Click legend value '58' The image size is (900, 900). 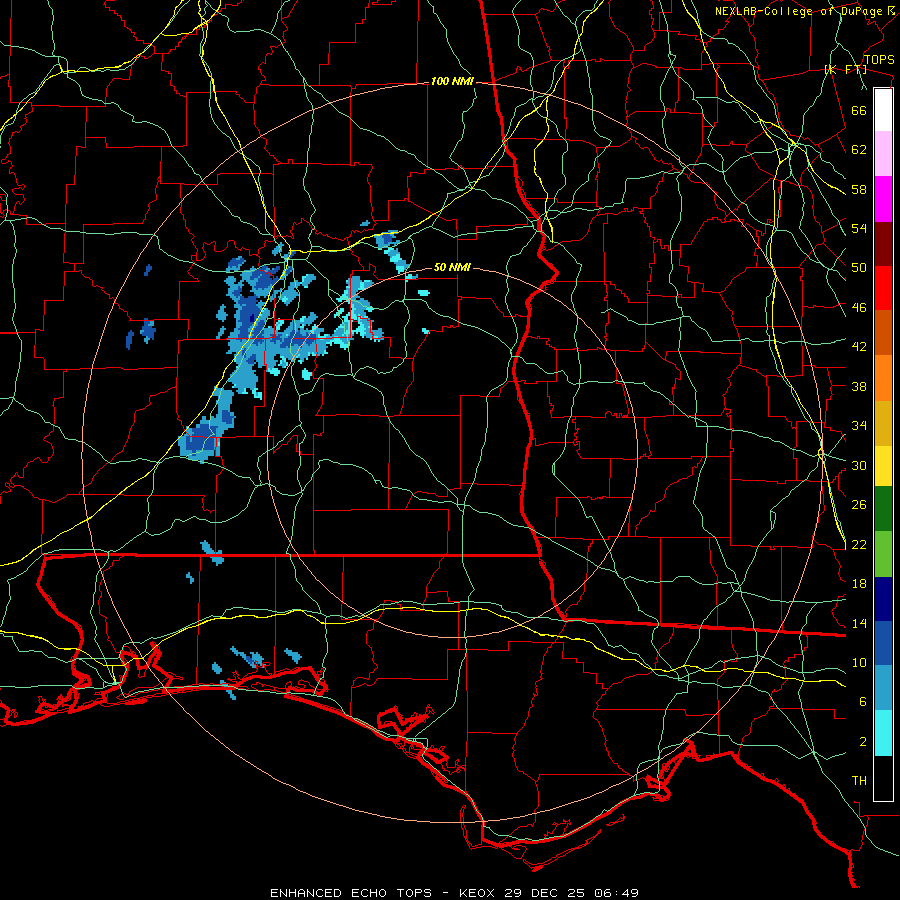coord(859,189)
